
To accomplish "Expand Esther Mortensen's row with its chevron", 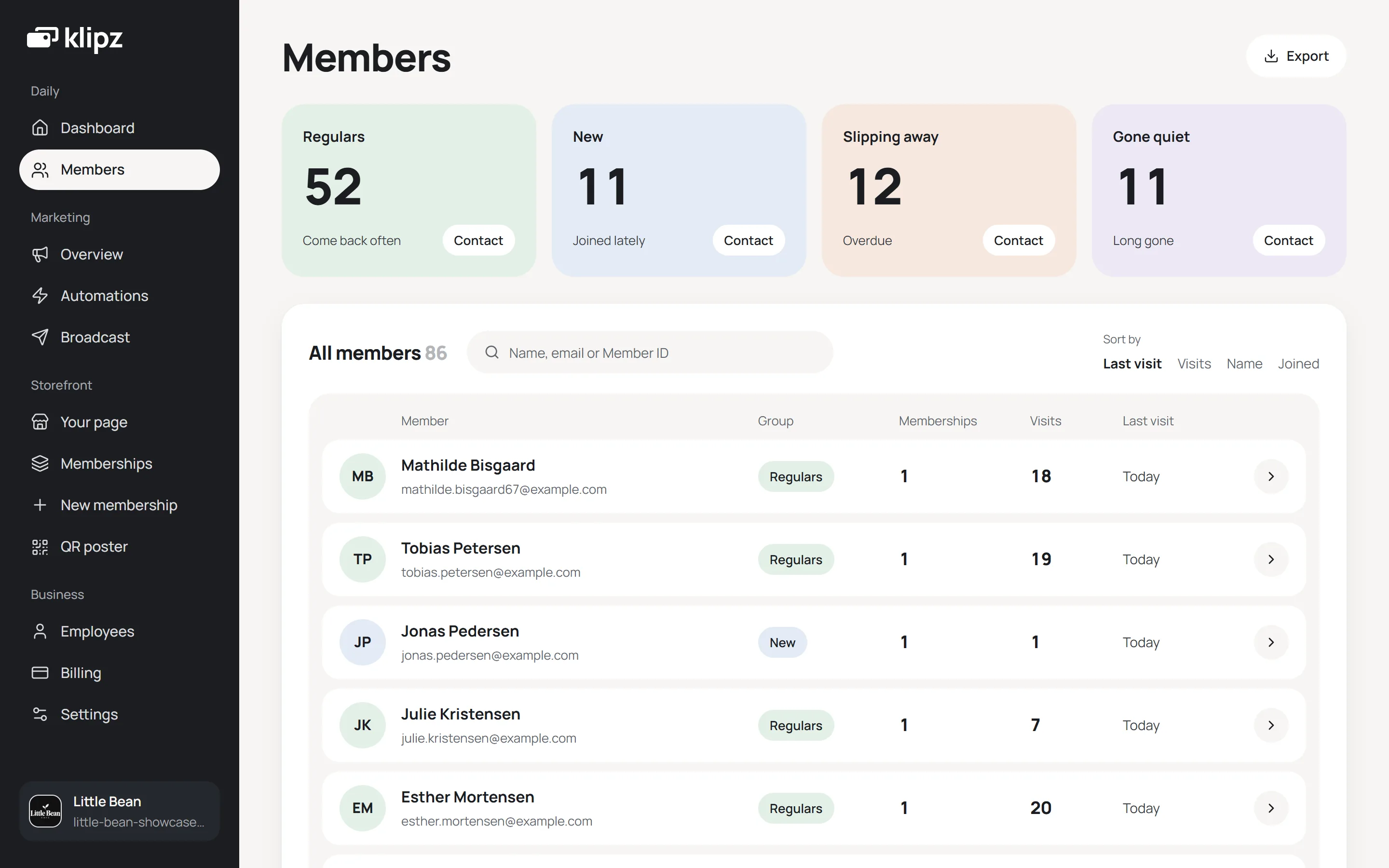I will [1271, 808].
